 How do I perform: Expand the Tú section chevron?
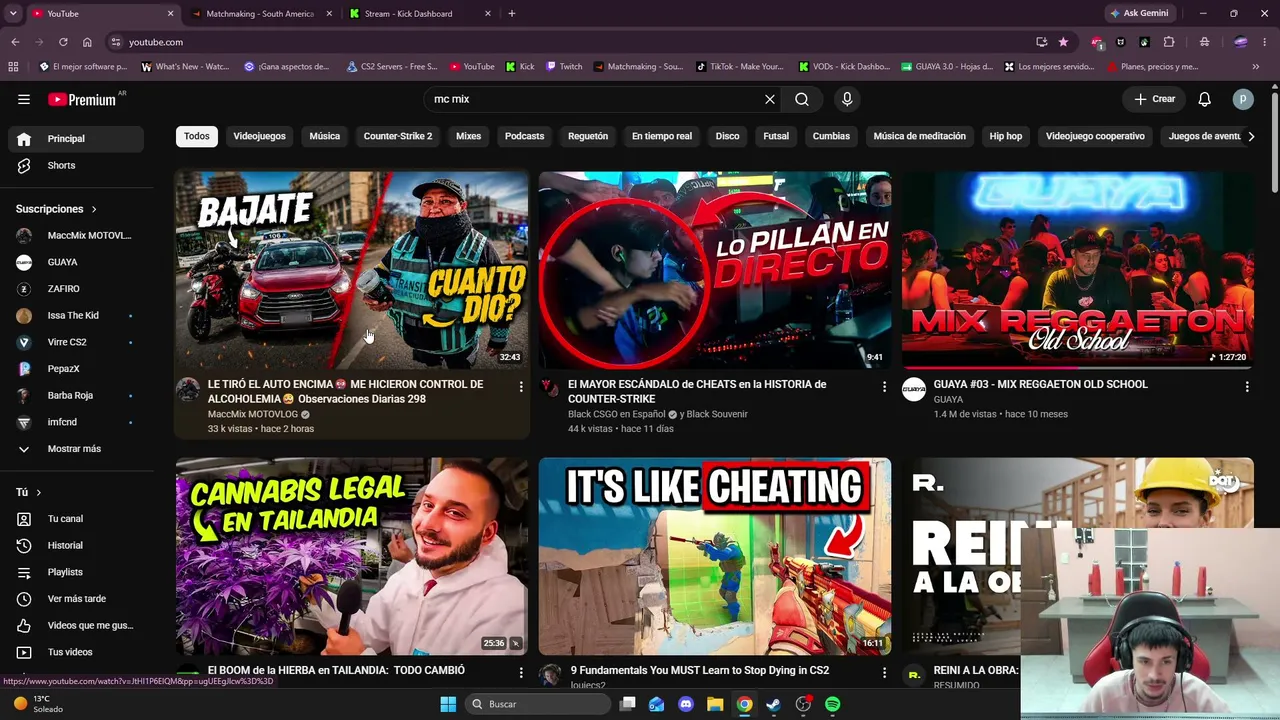[x=39, y=492]
